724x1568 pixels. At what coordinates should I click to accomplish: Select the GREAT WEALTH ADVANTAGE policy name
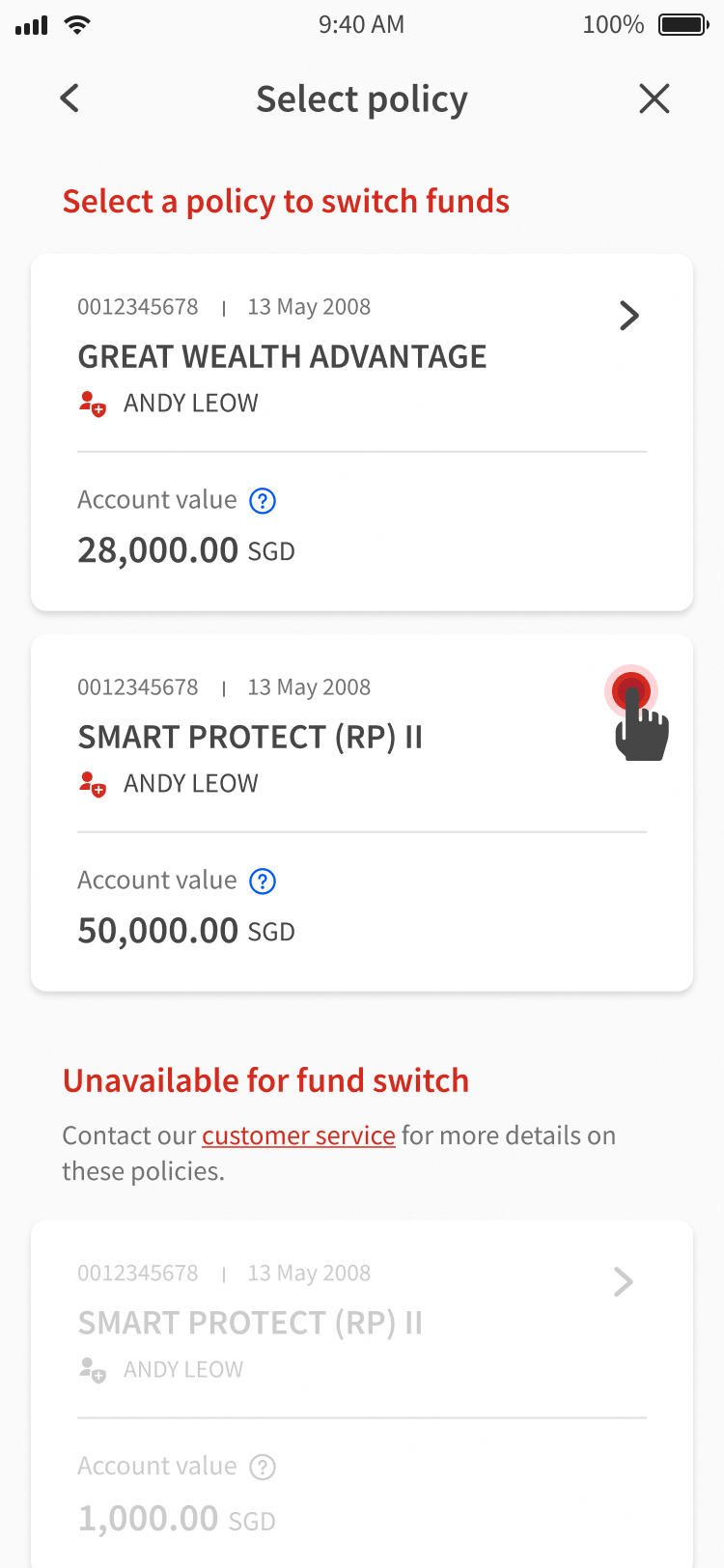(x=282, y=357)
